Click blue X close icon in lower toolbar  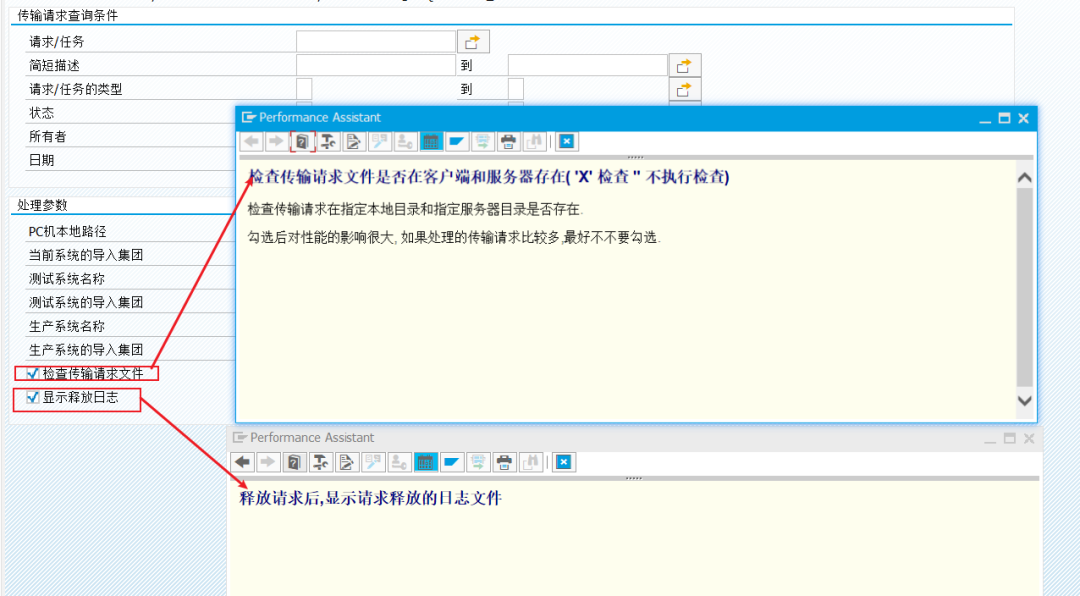pyautogui.click(x=563, y=462)
